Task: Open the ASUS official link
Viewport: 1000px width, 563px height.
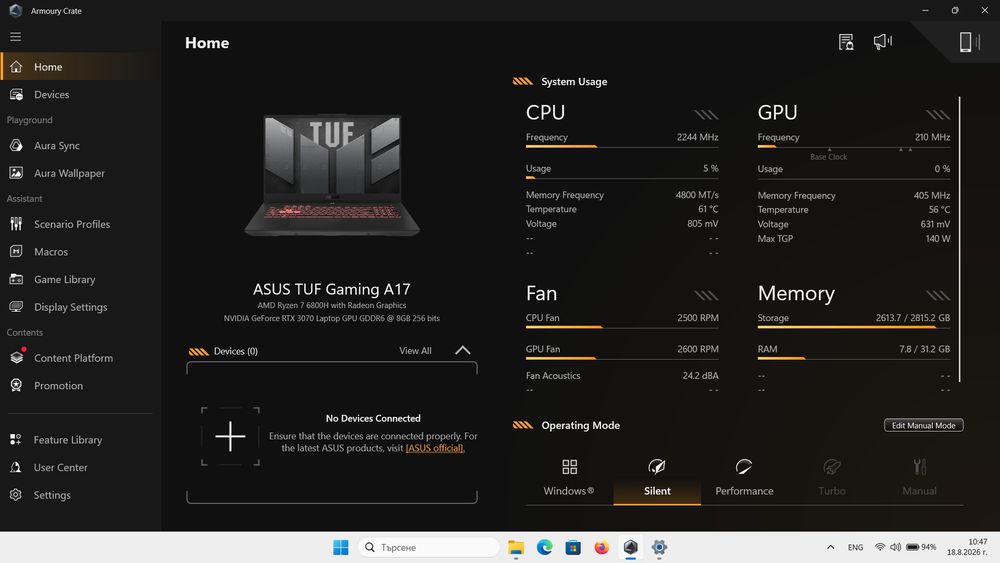Action: pos(435,448)
